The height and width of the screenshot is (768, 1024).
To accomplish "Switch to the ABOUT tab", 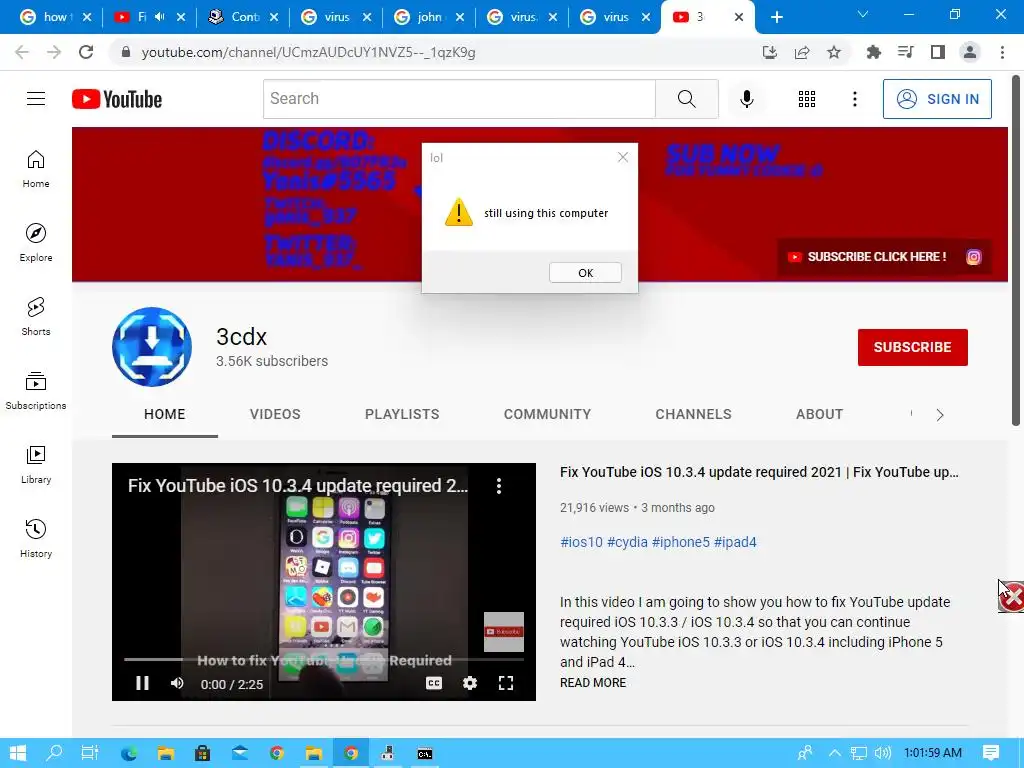I will click(x=819, y=414).
